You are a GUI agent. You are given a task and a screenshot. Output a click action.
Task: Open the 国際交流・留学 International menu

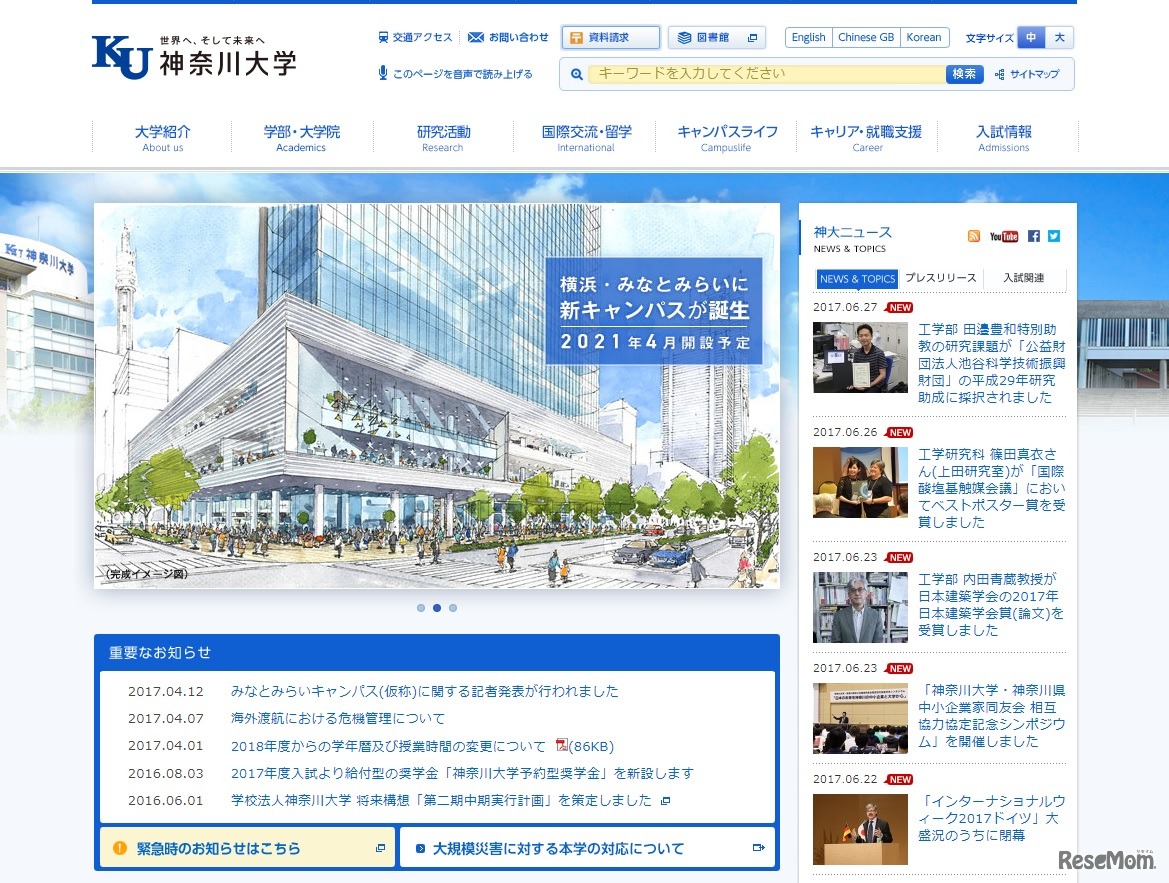click(x=586, y=138)
